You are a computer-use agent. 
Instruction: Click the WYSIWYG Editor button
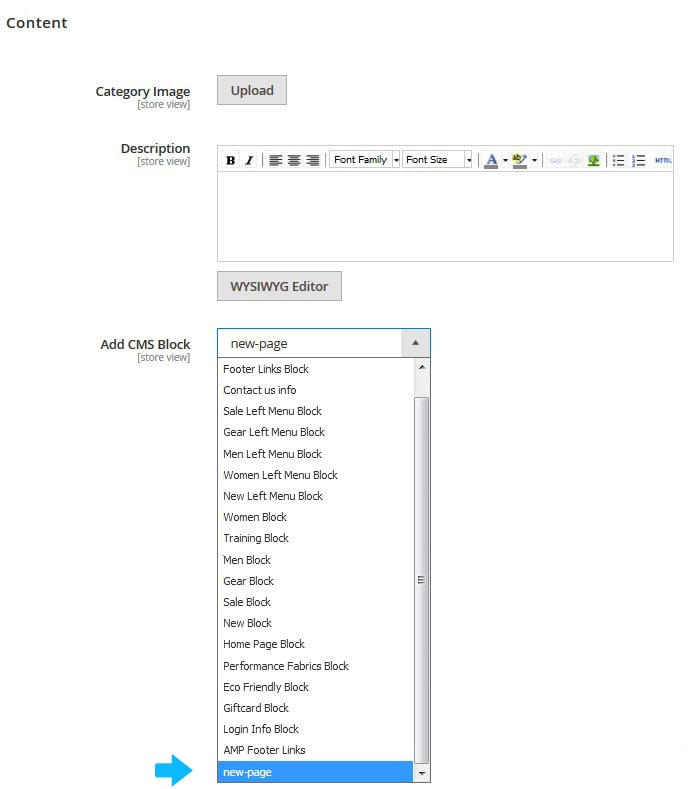tap(279, 286)
